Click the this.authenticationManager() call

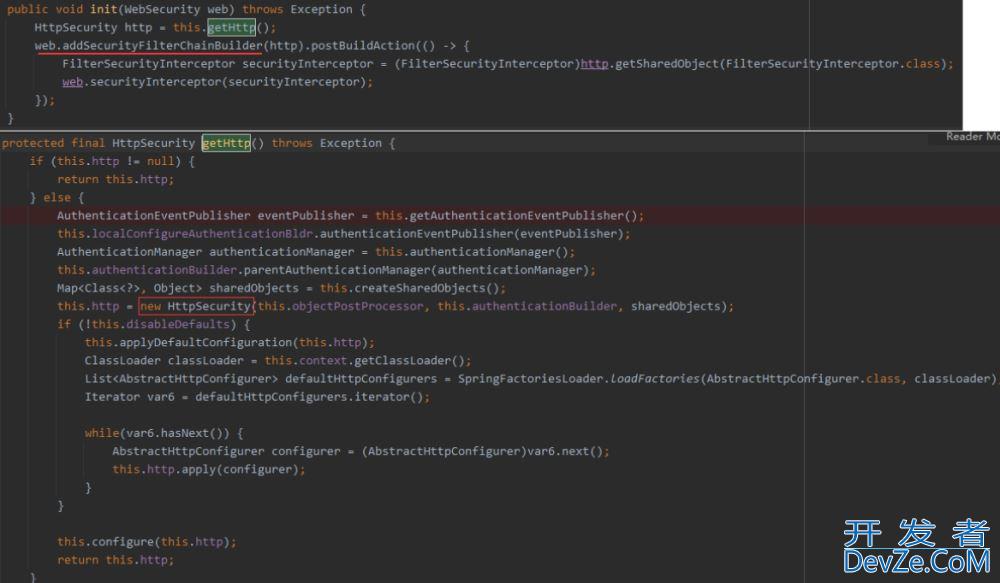click(474, 252)
